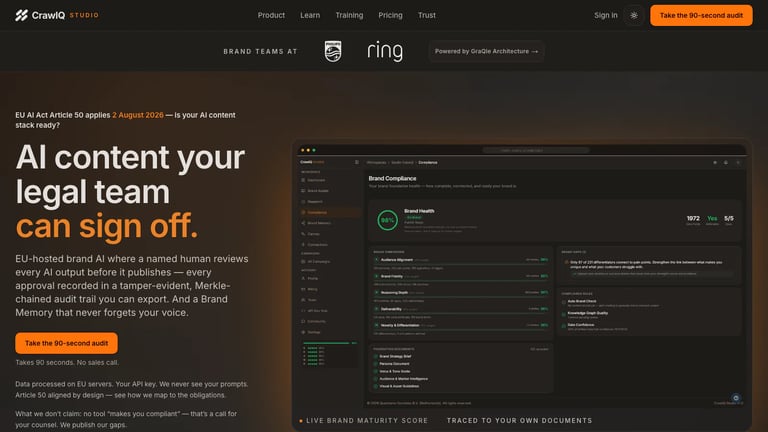Viewport: 768px width, 432px height.
Task: Click 'TRACED TO YOUR OWN DOCUMENTS' caption
Action: click(519, 420)
